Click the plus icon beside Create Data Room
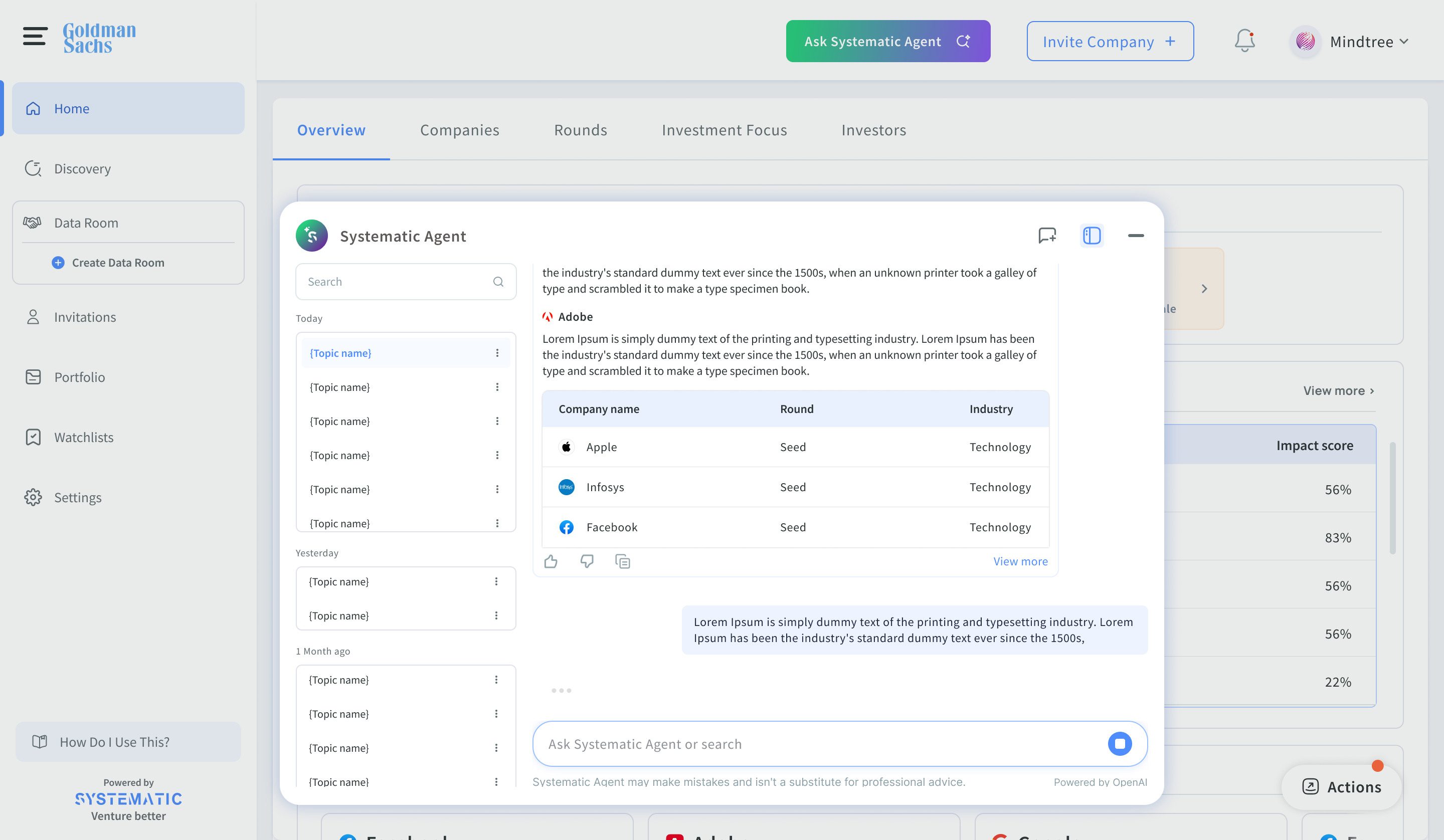This screenshot has width=1444, height=840. pos(58,263)
